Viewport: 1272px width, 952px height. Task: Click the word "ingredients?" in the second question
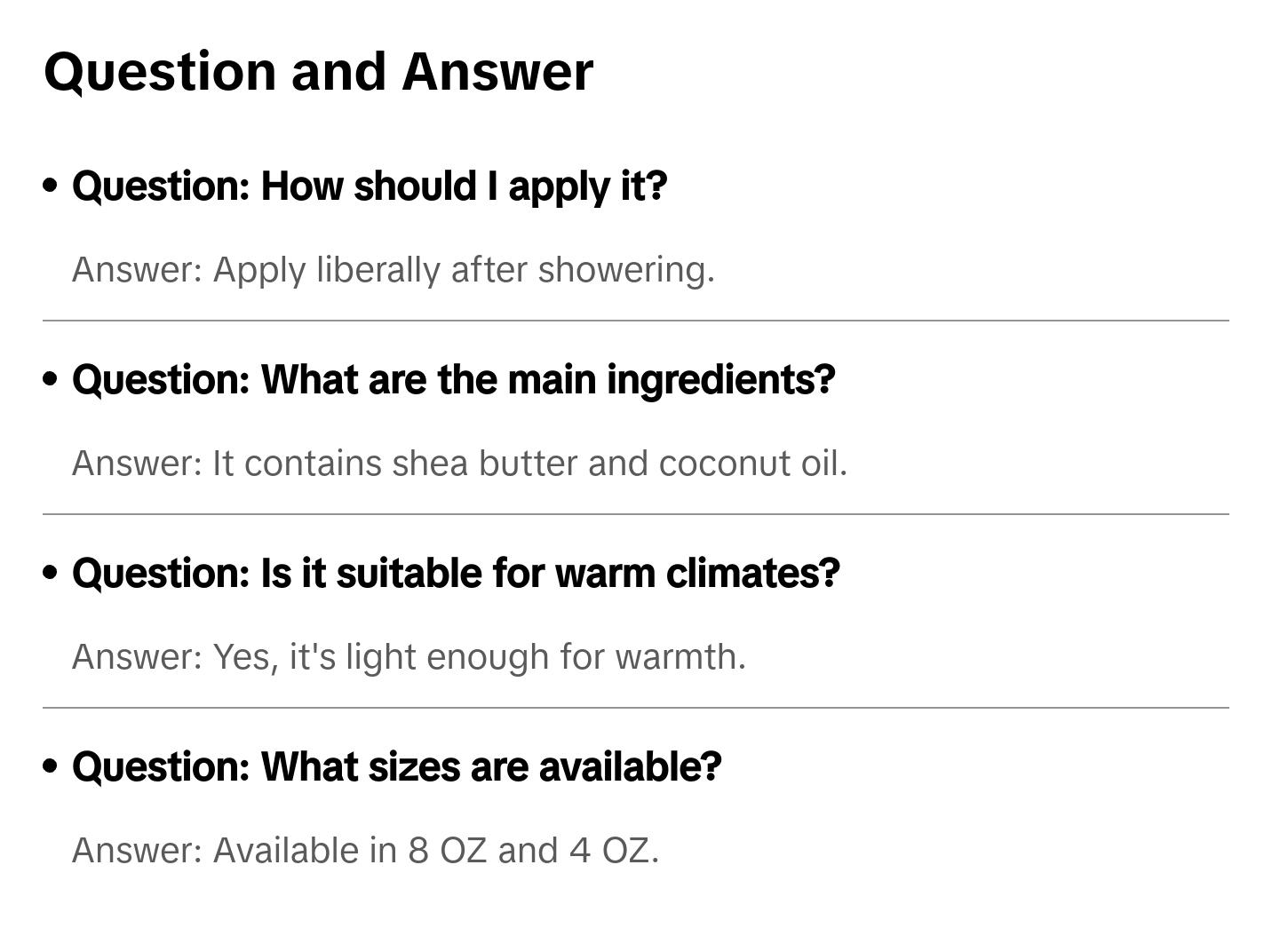[x=721, y=380]
